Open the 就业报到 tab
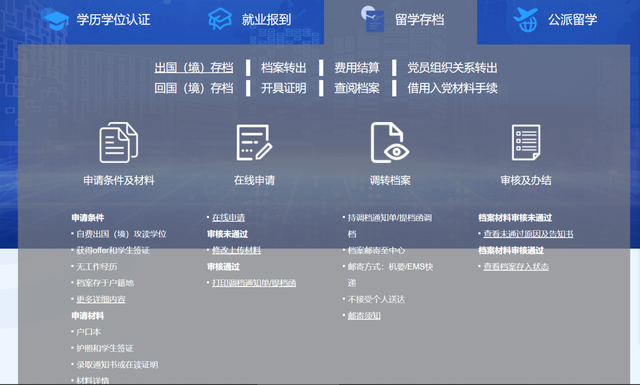The width and height of the screenshot is (640, 385). coord(266,19)
